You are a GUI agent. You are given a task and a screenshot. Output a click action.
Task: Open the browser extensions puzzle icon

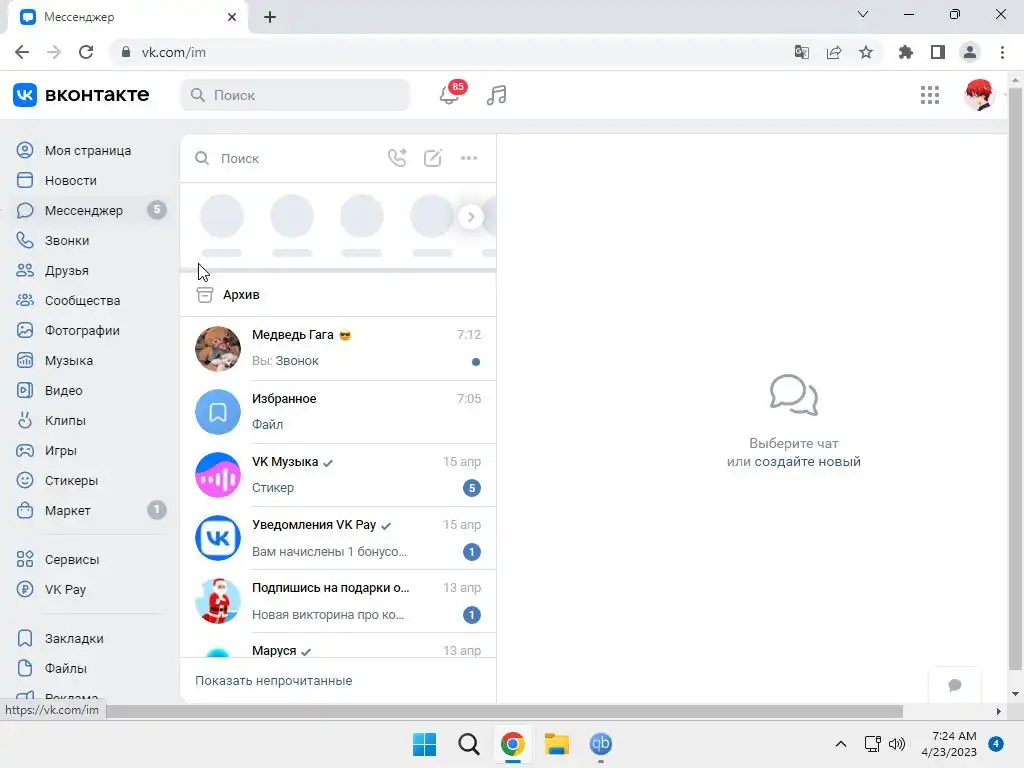click(906, 52)
